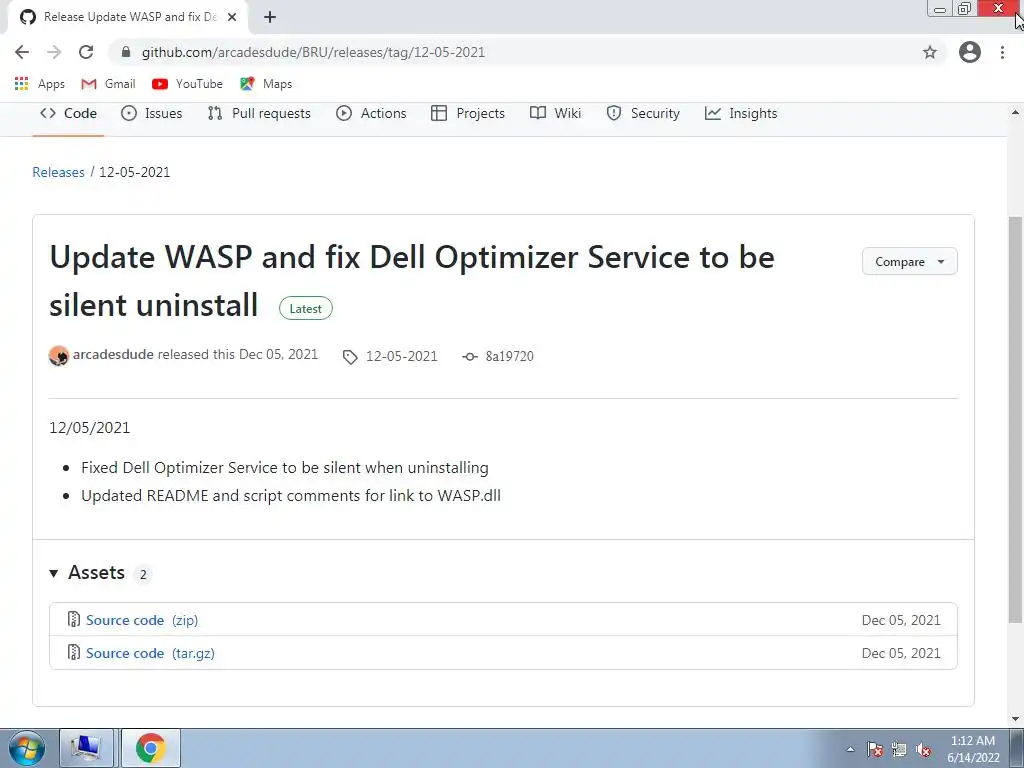Close the Release Update WASP tab
Image resolution: width=1024 pixels, height=768 pixels.
[x=232, y=17]
